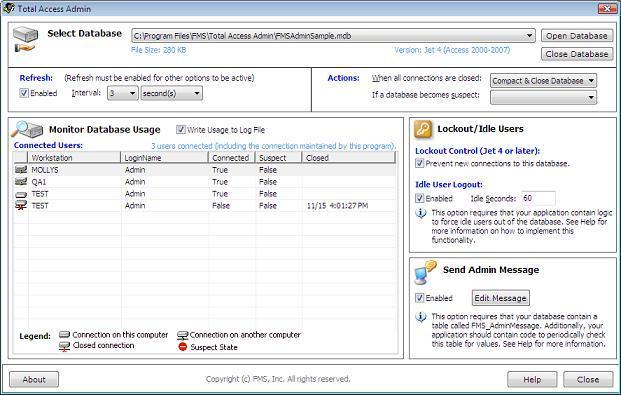
Task: Click the Send Admin Message computer icon
Action: (425, 273)
